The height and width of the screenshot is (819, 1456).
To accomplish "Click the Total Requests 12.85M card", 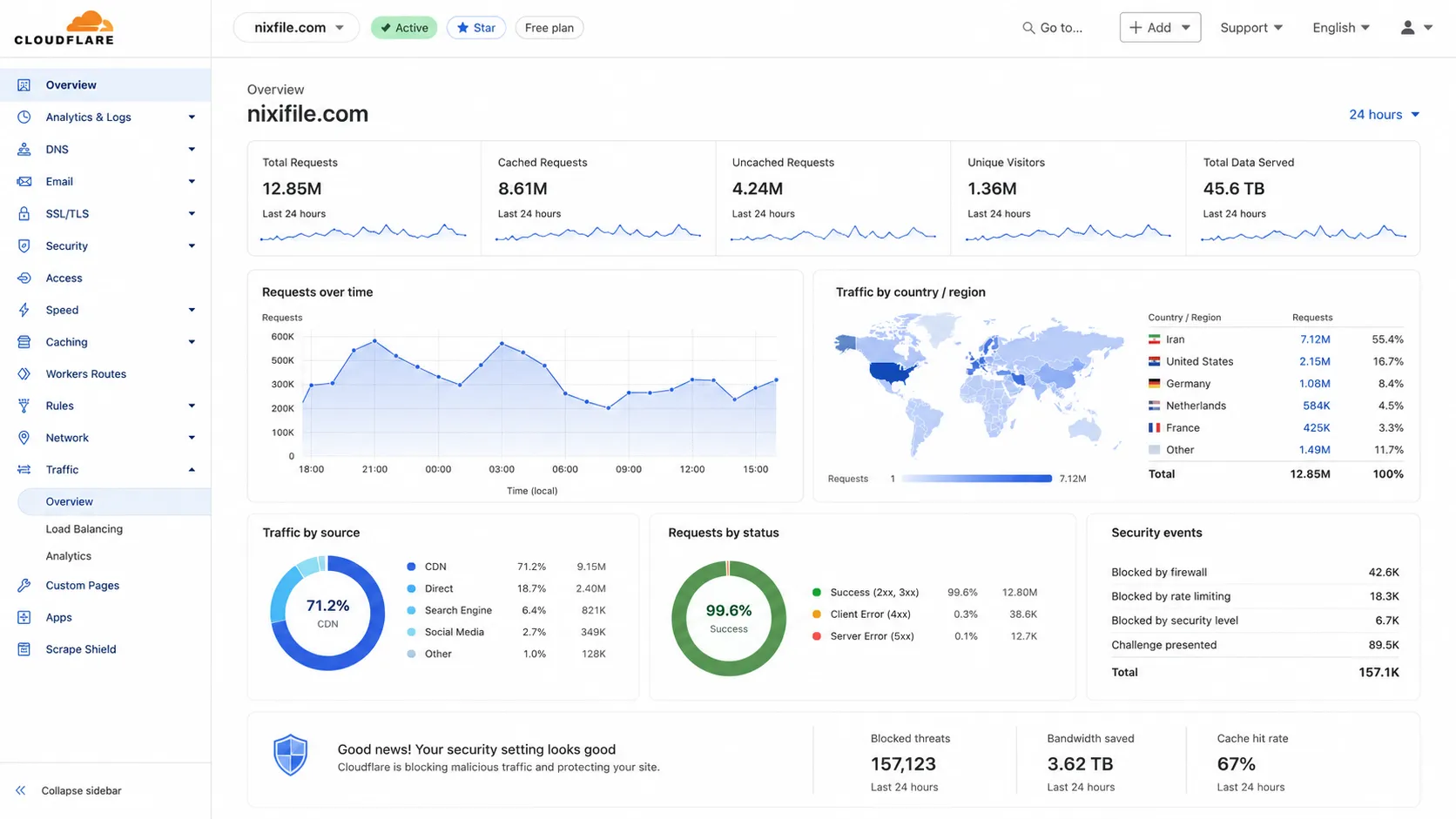I will (365, 198).
